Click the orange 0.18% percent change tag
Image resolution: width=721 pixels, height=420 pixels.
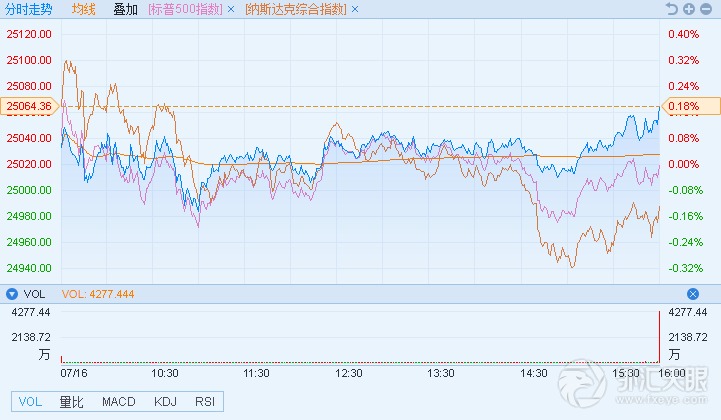click(690, 106)
